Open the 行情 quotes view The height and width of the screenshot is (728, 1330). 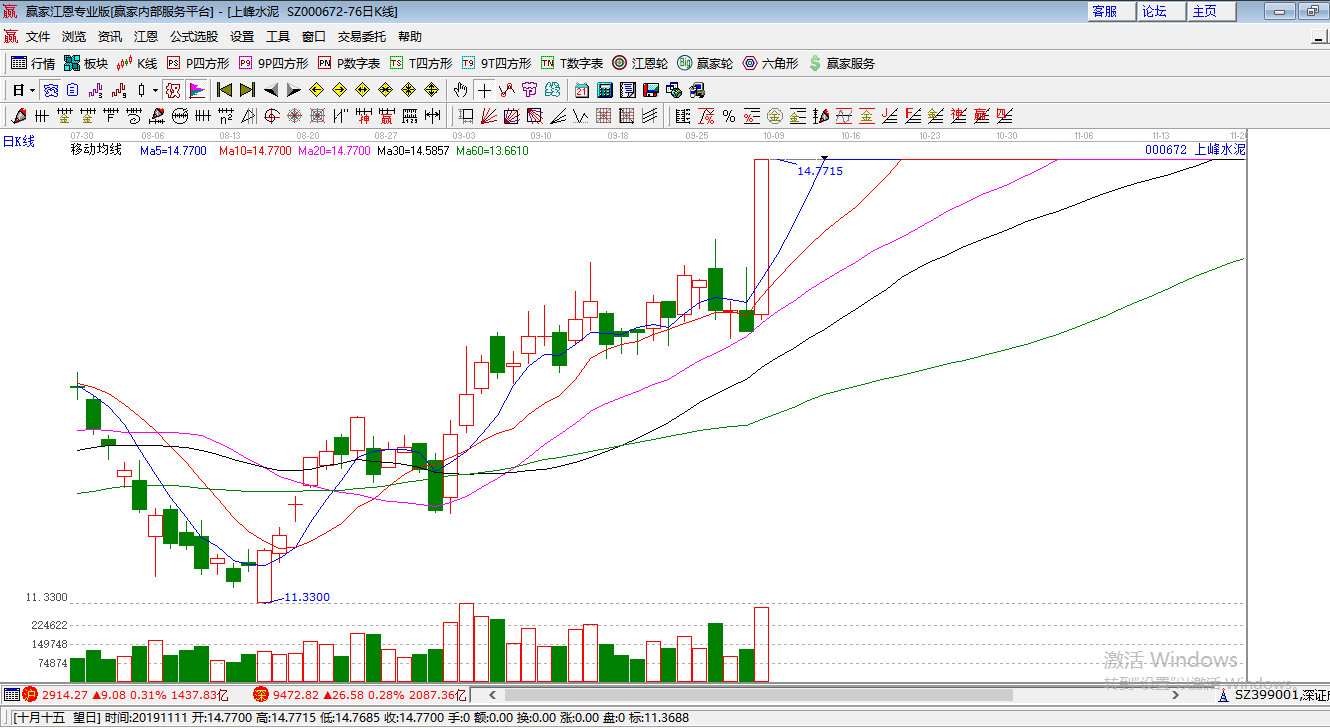[x=33, y=63]
